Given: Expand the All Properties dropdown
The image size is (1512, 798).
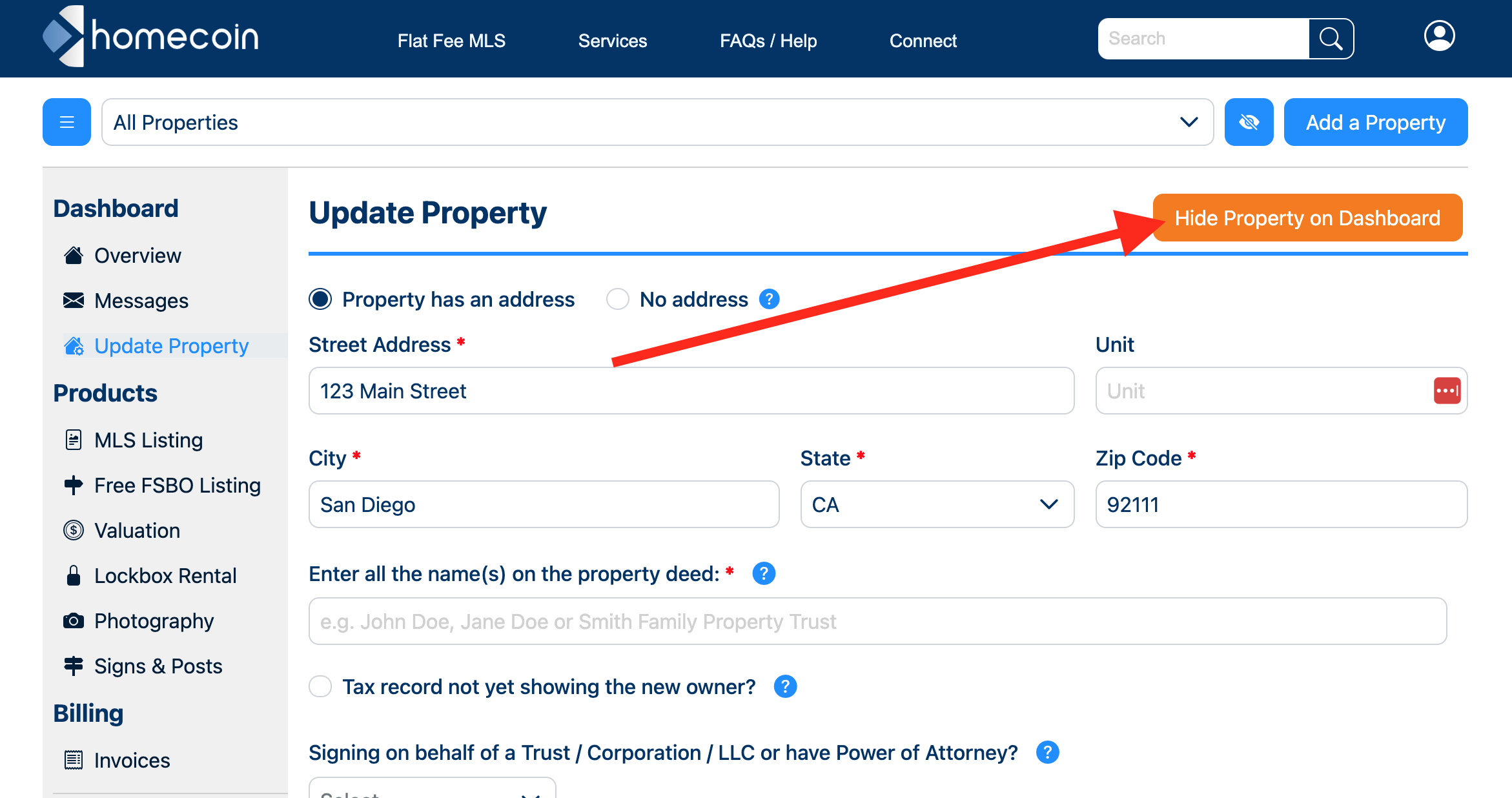Looking at the screenshot, I should click(x=657, y=122).
